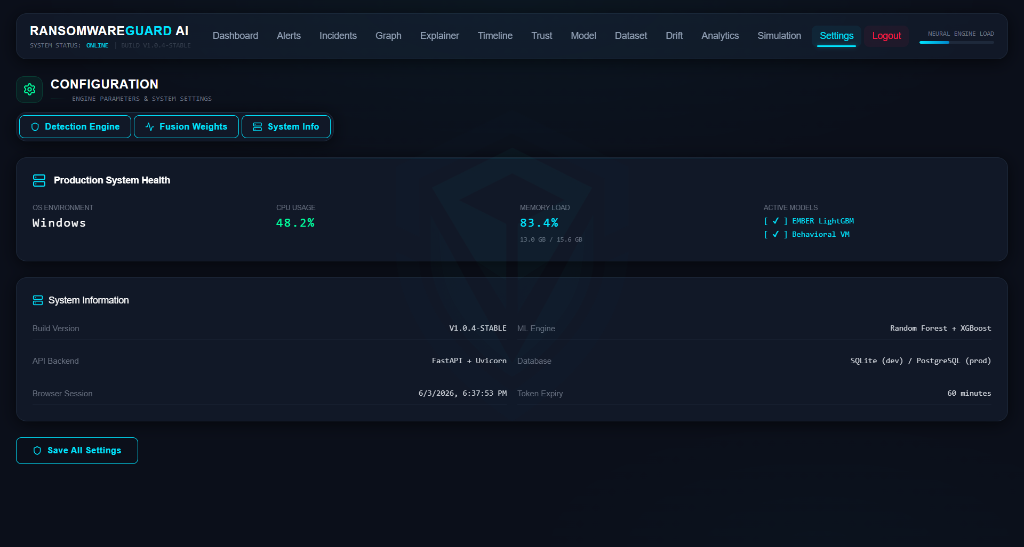Click the Token Expiry label

[540, 394]
